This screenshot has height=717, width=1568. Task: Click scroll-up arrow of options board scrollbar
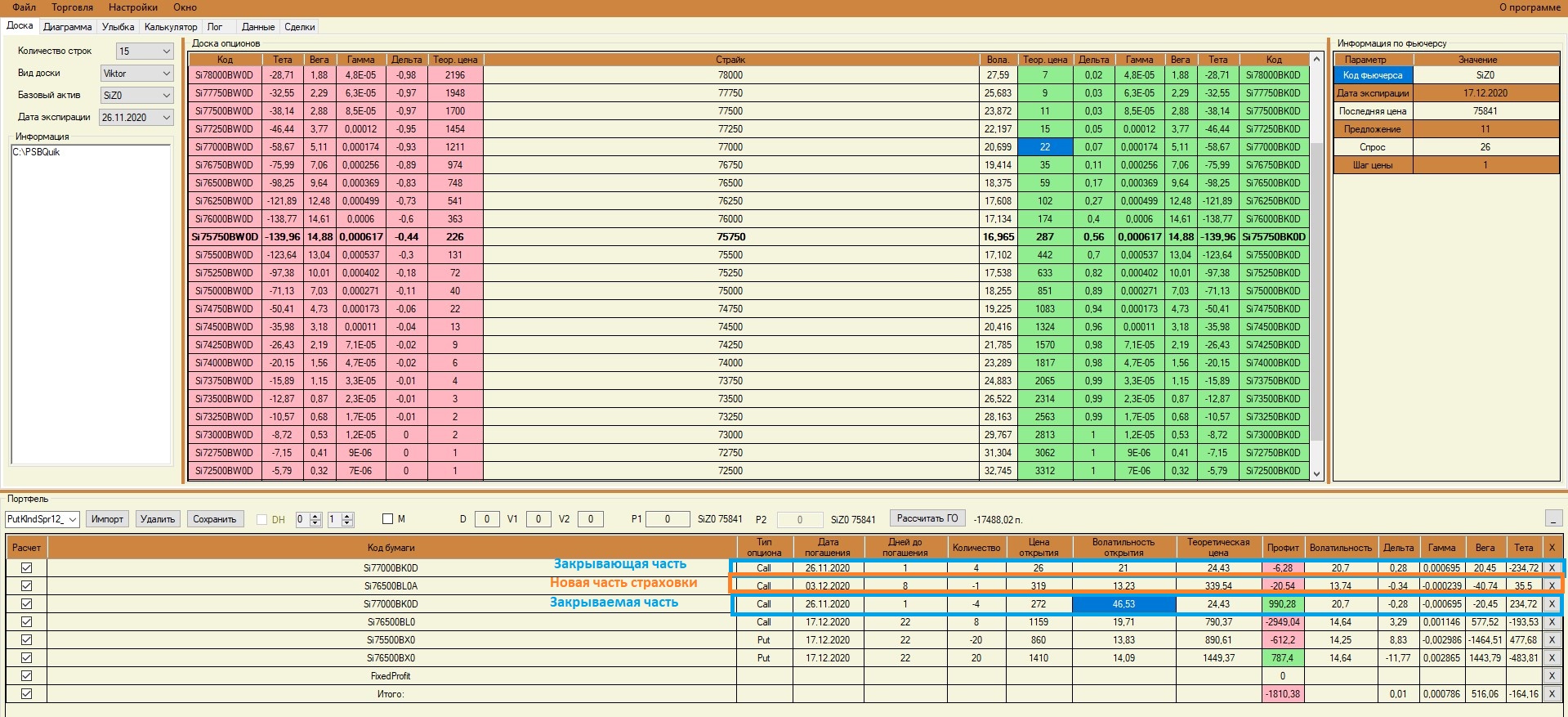[1316, 60]
